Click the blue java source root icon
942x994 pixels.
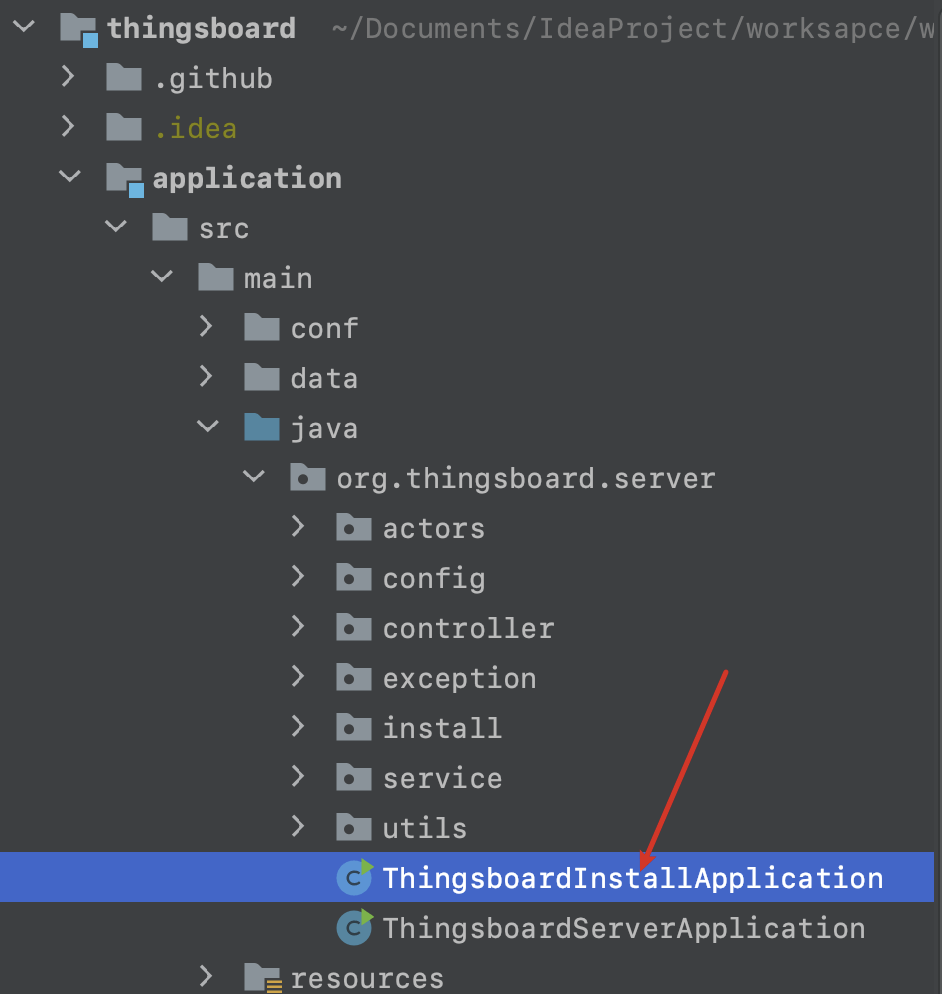262,427
